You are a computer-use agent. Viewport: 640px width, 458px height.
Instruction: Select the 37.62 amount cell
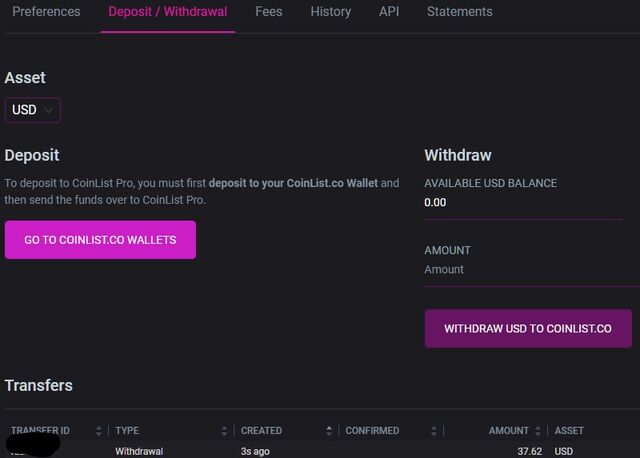[x=530, y=451]
